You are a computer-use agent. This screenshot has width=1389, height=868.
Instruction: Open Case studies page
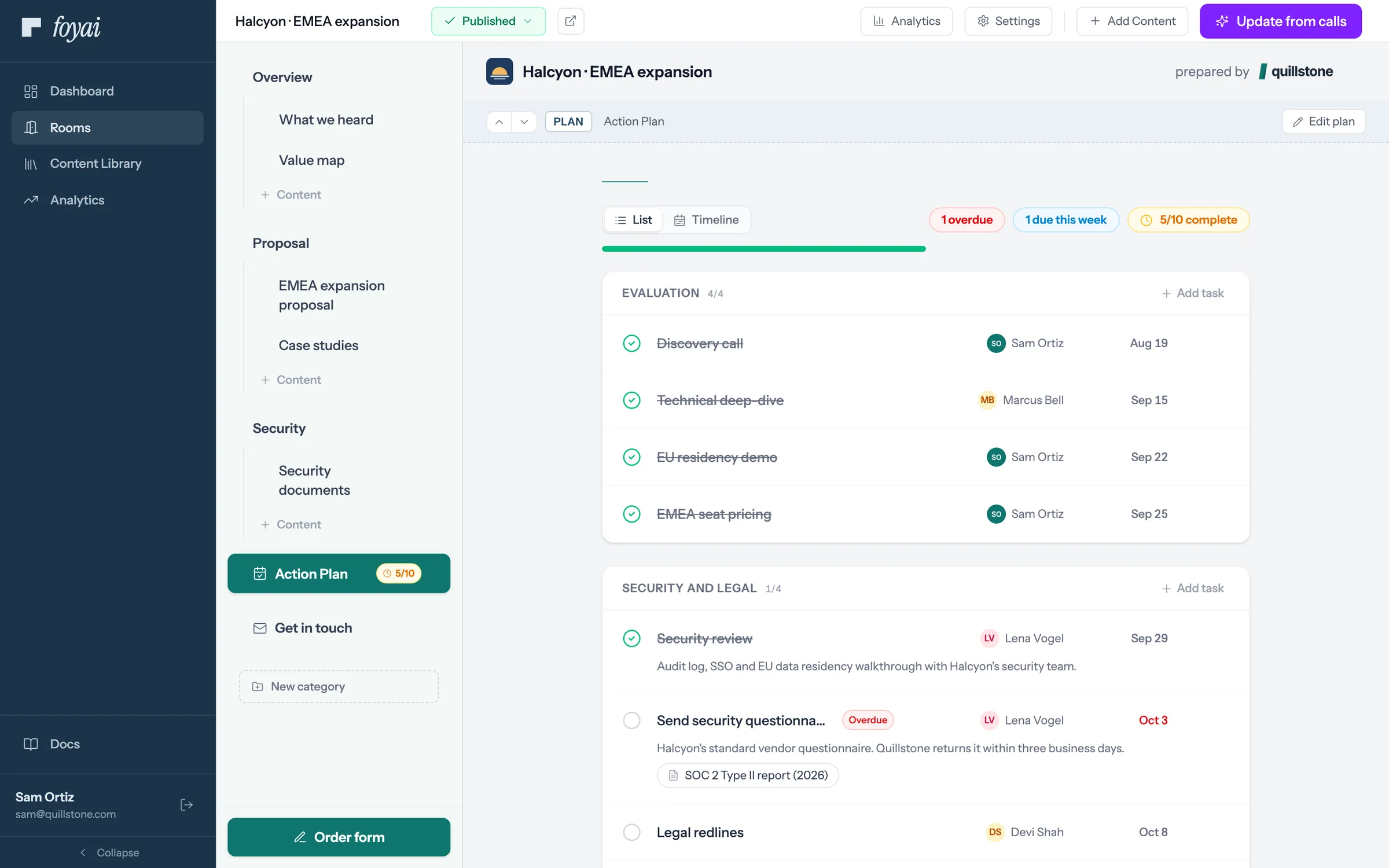point(318,345)
